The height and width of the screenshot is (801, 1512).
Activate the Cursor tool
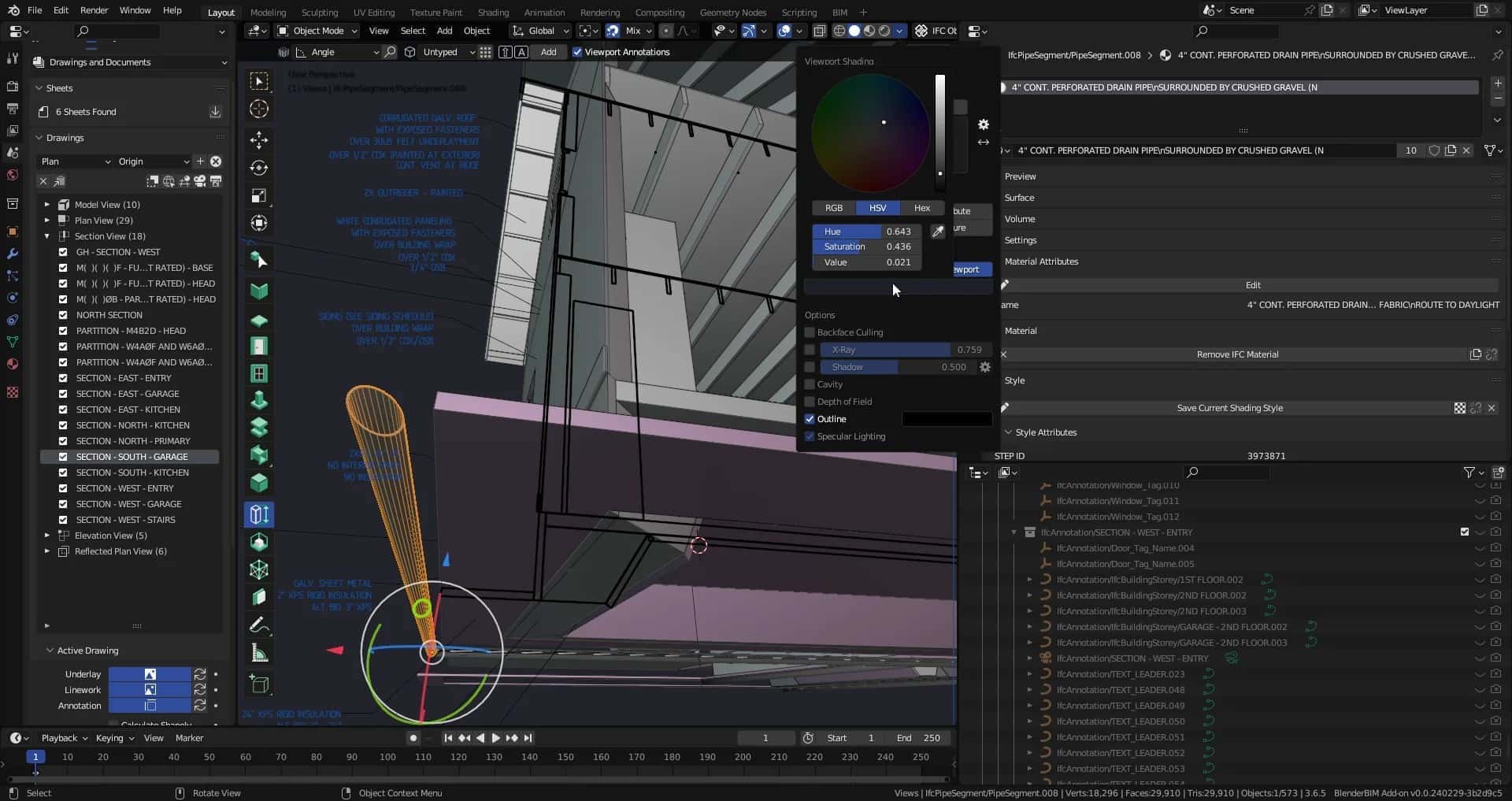(x=259, y=109)
